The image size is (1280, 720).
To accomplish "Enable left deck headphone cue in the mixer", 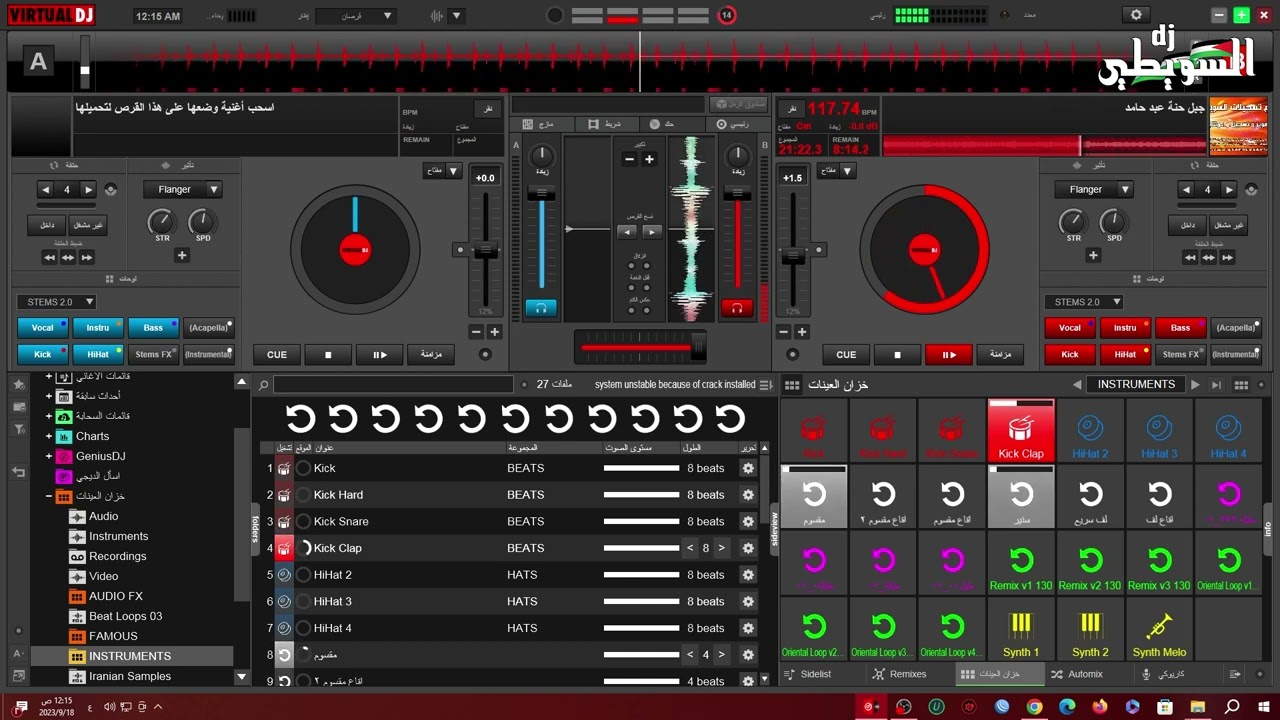I will [541, 308].
